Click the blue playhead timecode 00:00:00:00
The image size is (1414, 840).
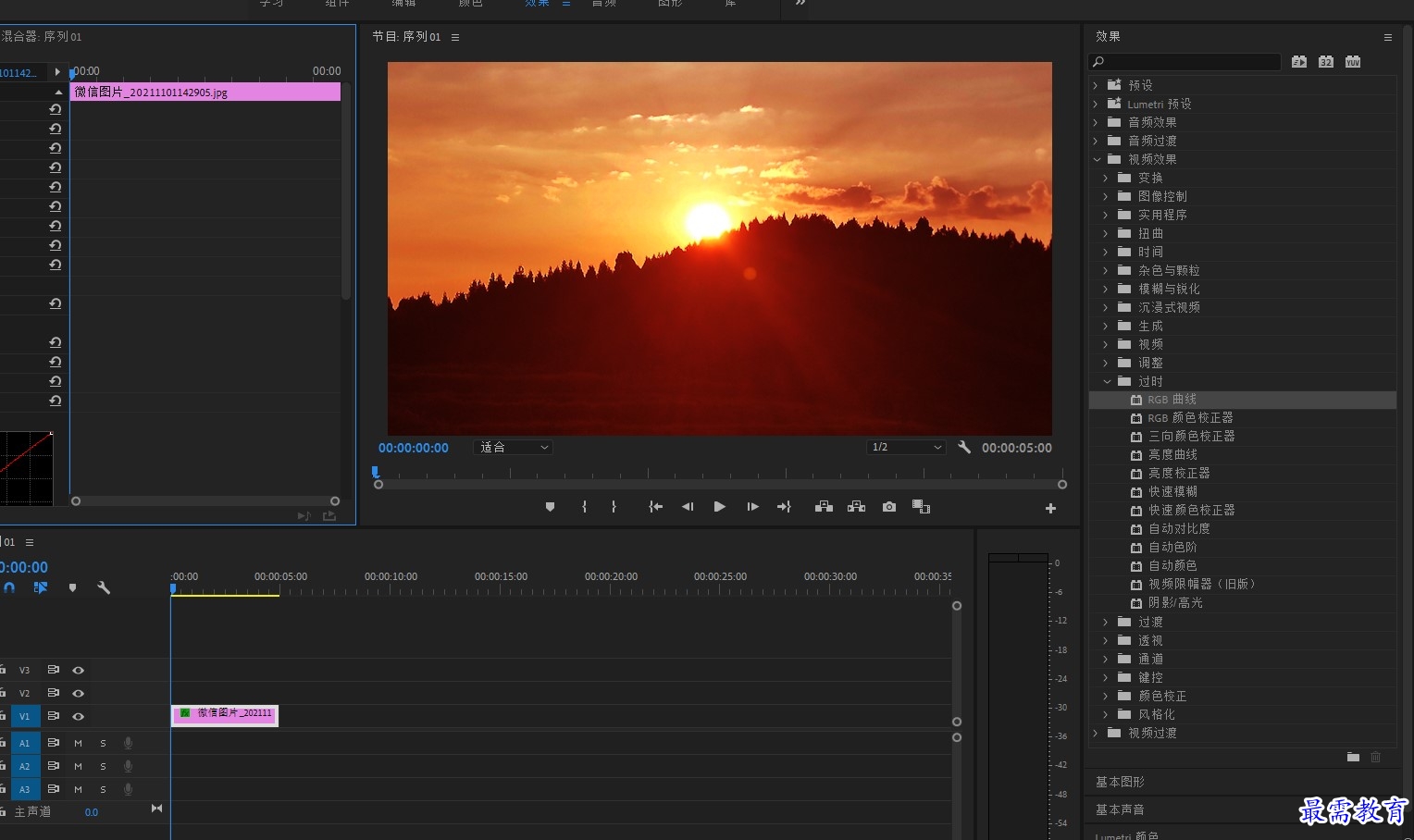point(413,448)
